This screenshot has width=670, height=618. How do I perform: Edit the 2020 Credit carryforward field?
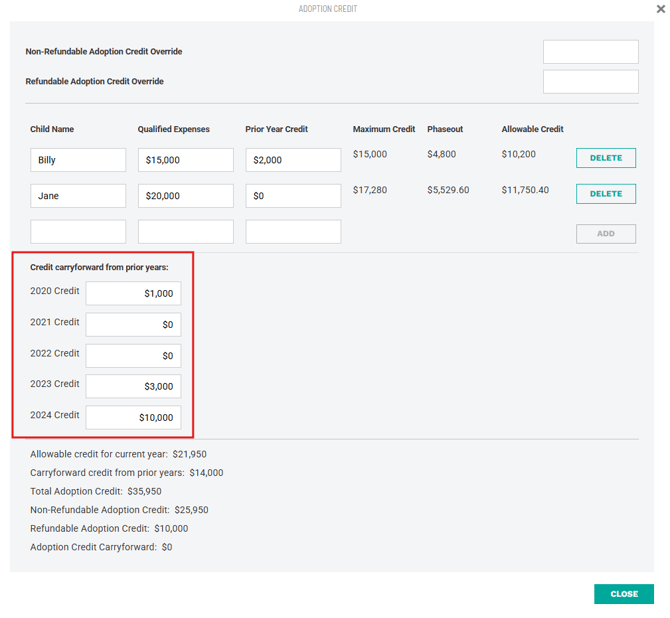click(x=133, y=293)
